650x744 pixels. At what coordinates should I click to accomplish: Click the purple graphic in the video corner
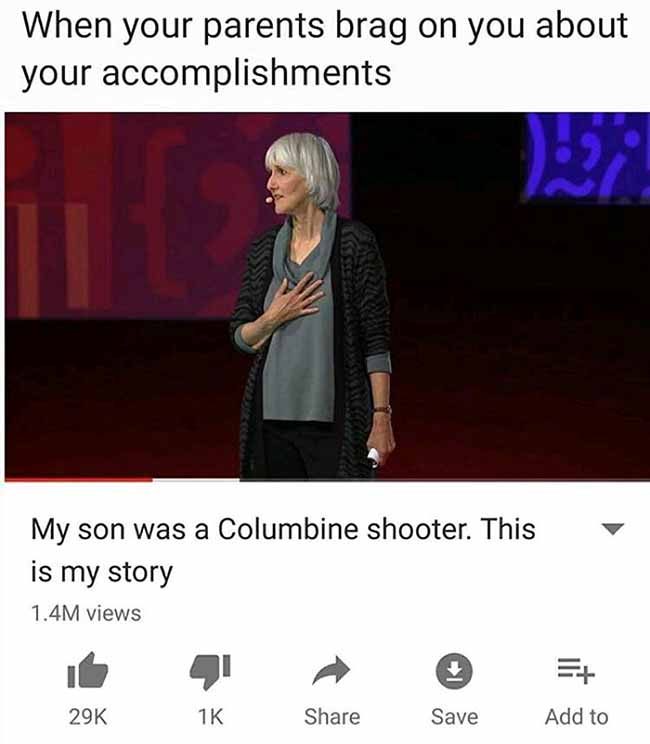[x=586, y=156]
